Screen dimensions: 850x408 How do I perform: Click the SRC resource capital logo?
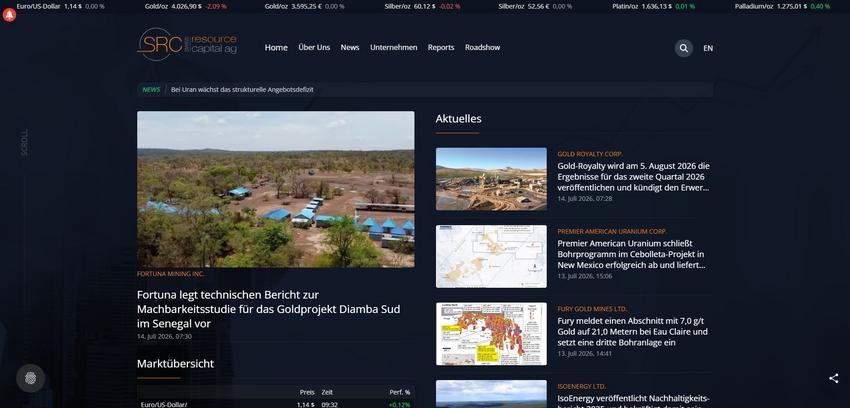[187, 44]
